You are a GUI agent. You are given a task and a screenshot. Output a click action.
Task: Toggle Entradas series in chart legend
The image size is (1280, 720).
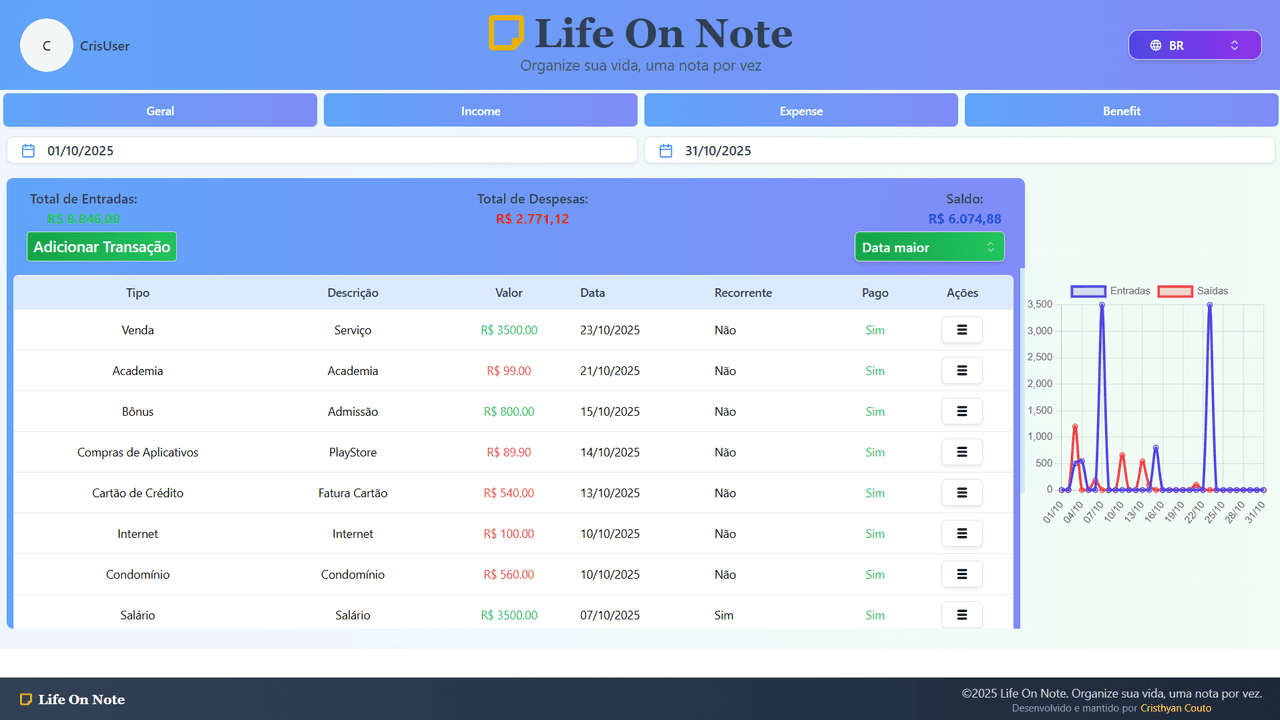point(1110,291)
